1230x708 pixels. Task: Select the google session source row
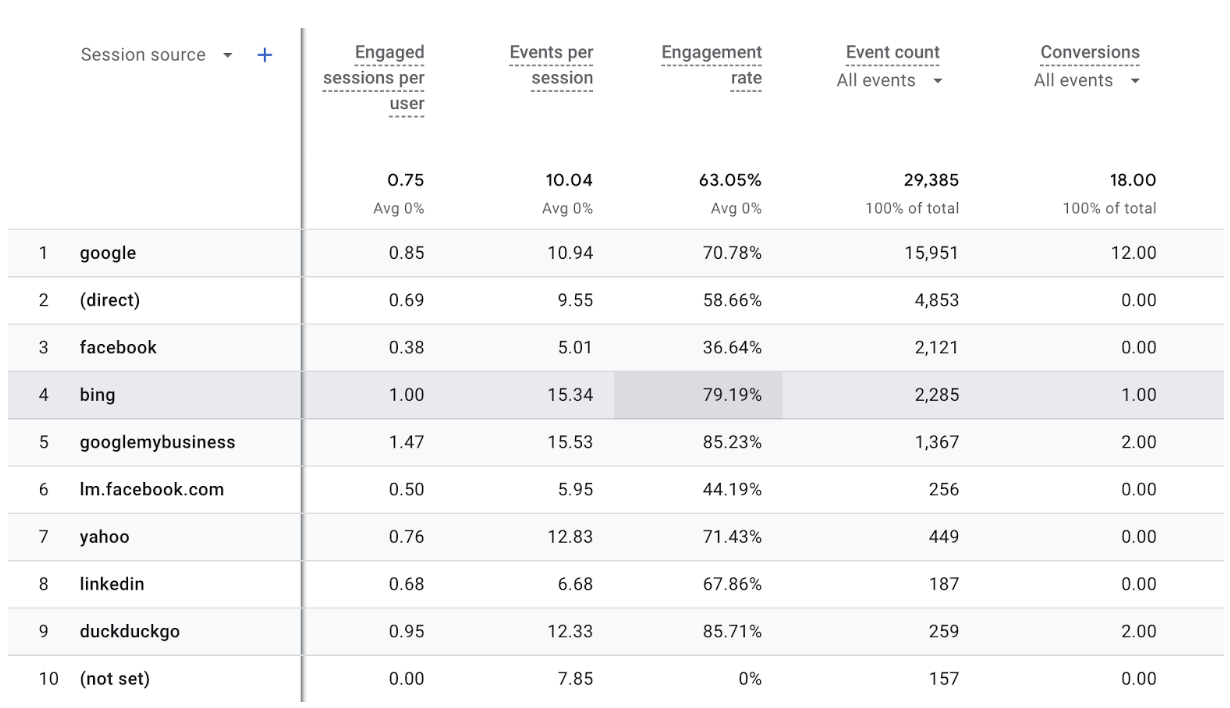click(108, 253)
